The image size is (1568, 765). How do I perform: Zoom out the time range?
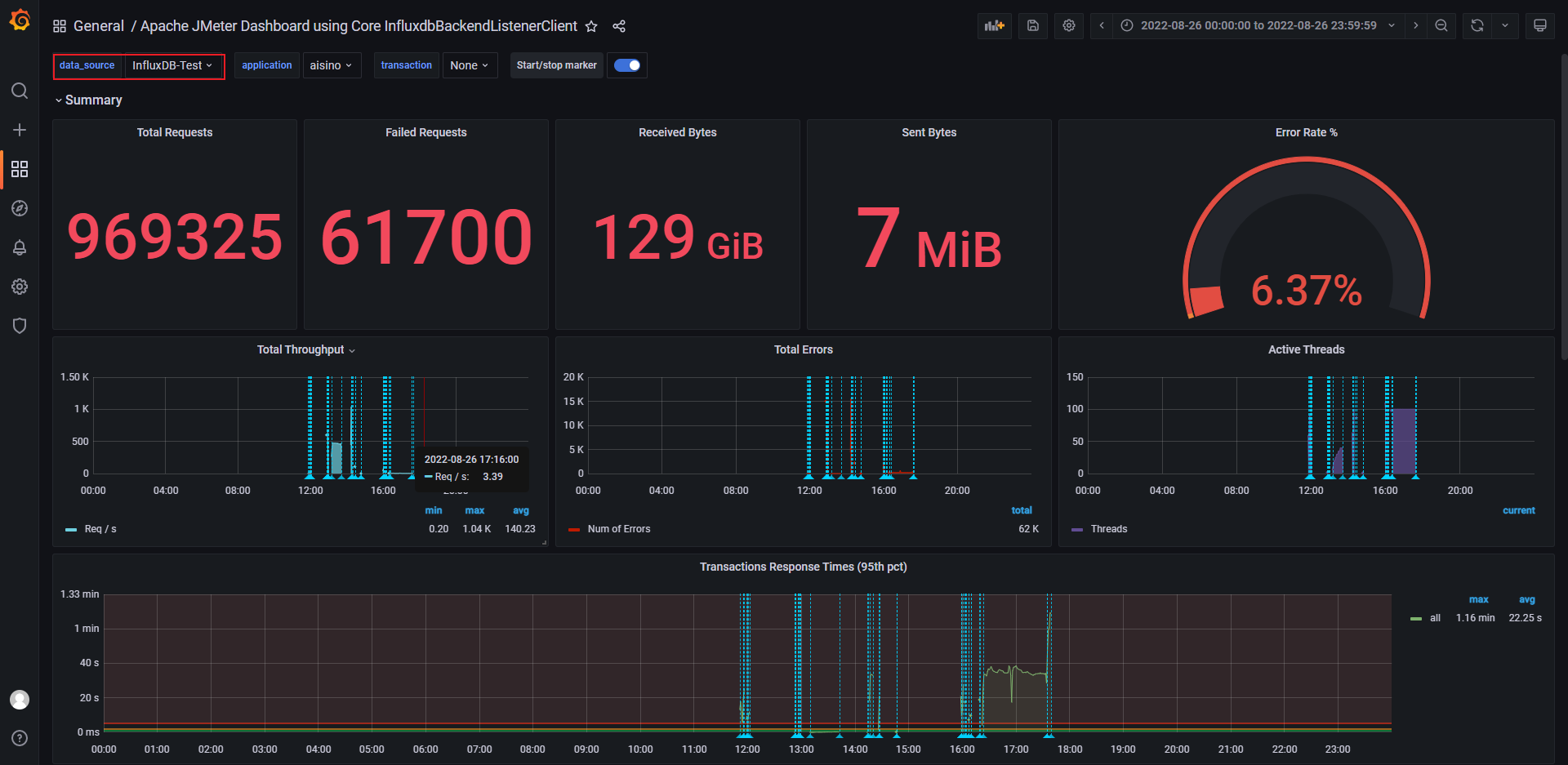(x=1441, y=25)
